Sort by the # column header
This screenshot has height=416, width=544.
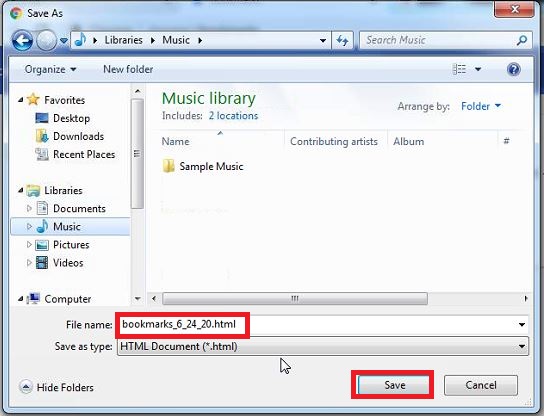(507, 141)
